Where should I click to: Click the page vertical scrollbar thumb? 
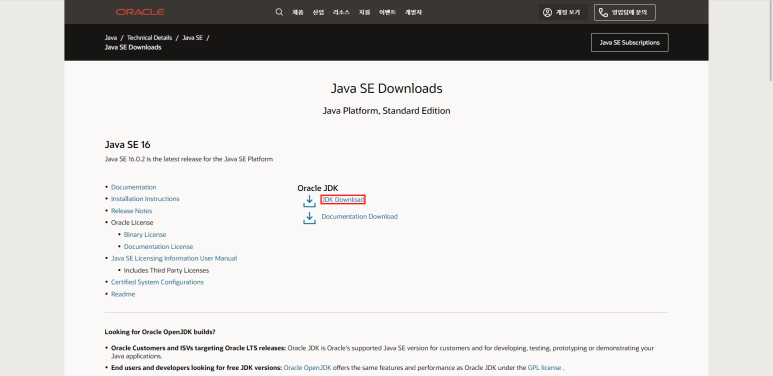click(x=770, y=40)
